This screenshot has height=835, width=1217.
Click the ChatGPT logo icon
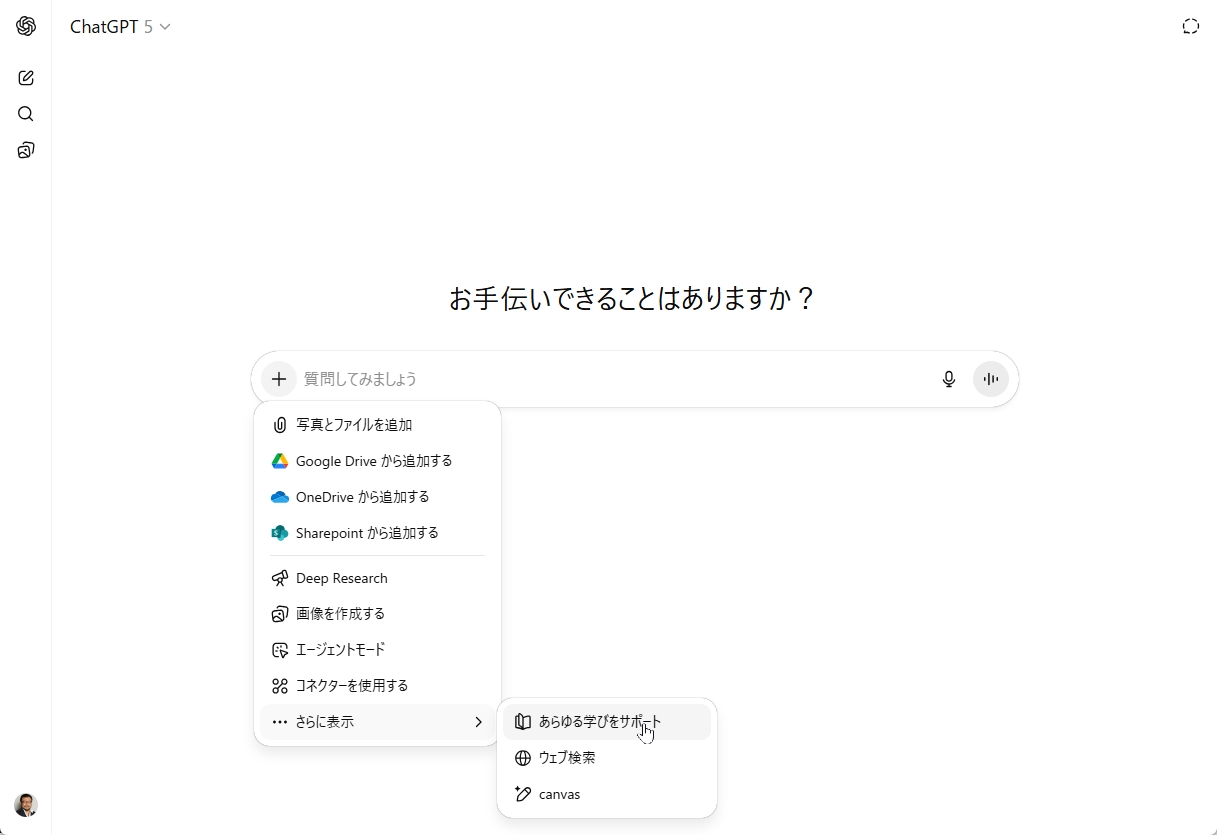point(26,27)
